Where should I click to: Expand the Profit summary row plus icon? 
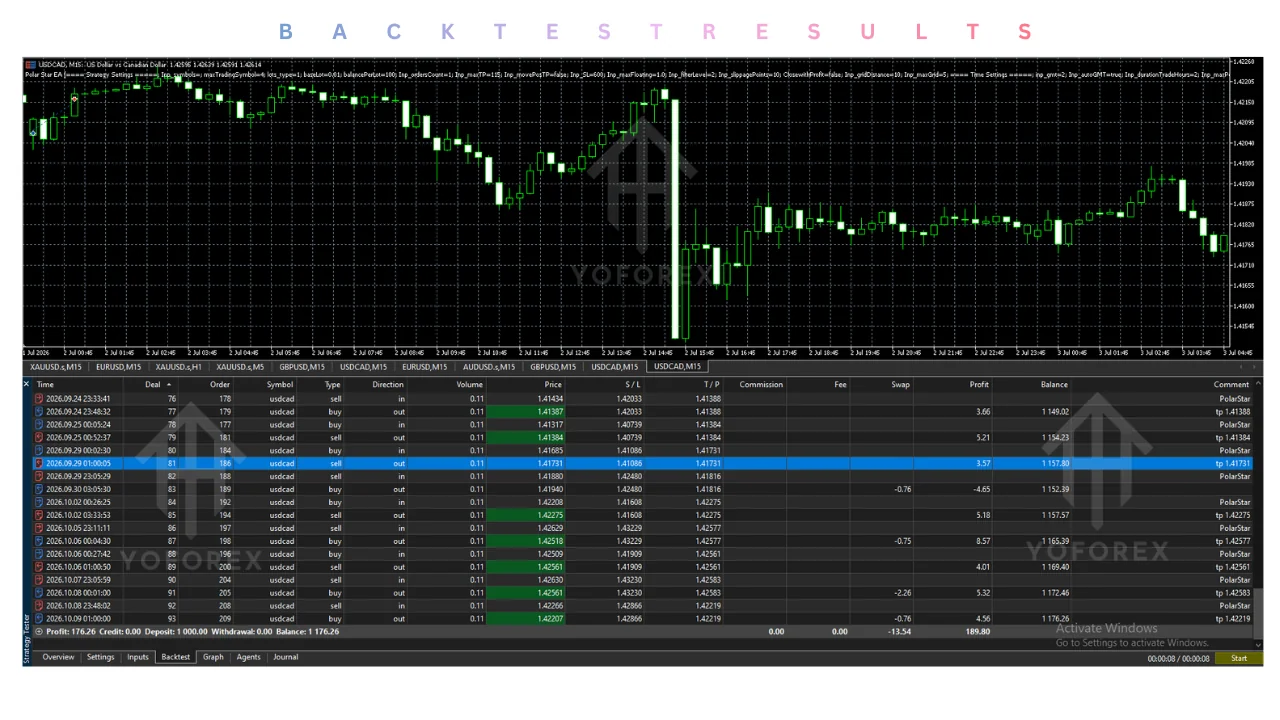[38, 632]
